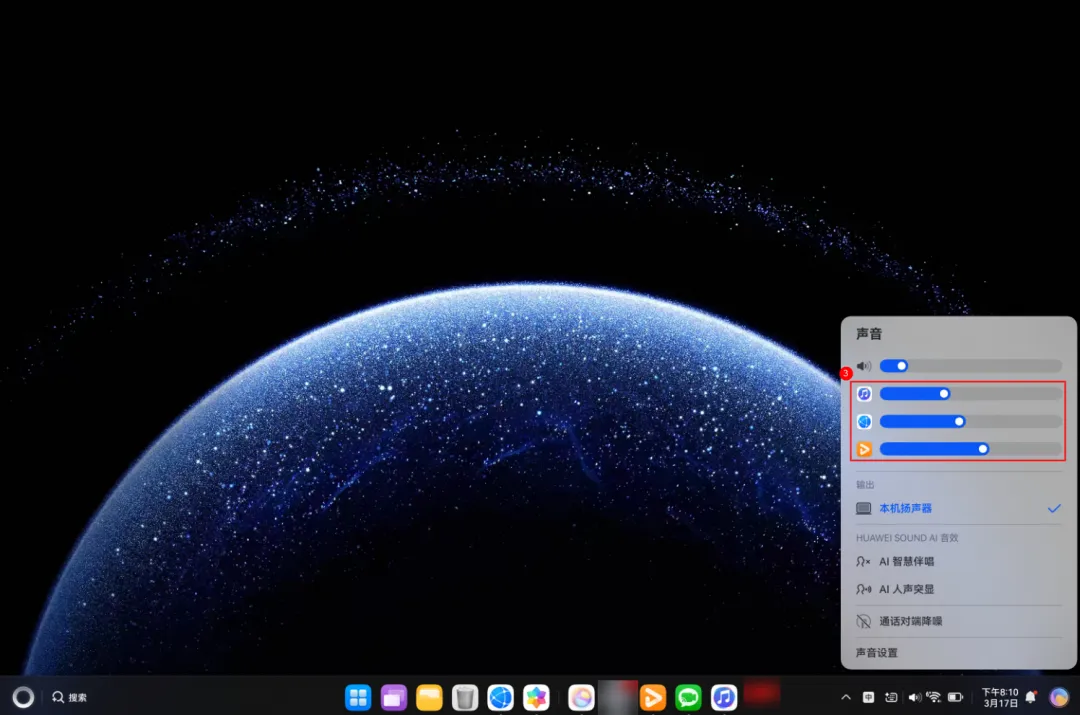Launch the yellow Files app from dock
Screen dimensions: 1080x715
click(x=429, y=697)
